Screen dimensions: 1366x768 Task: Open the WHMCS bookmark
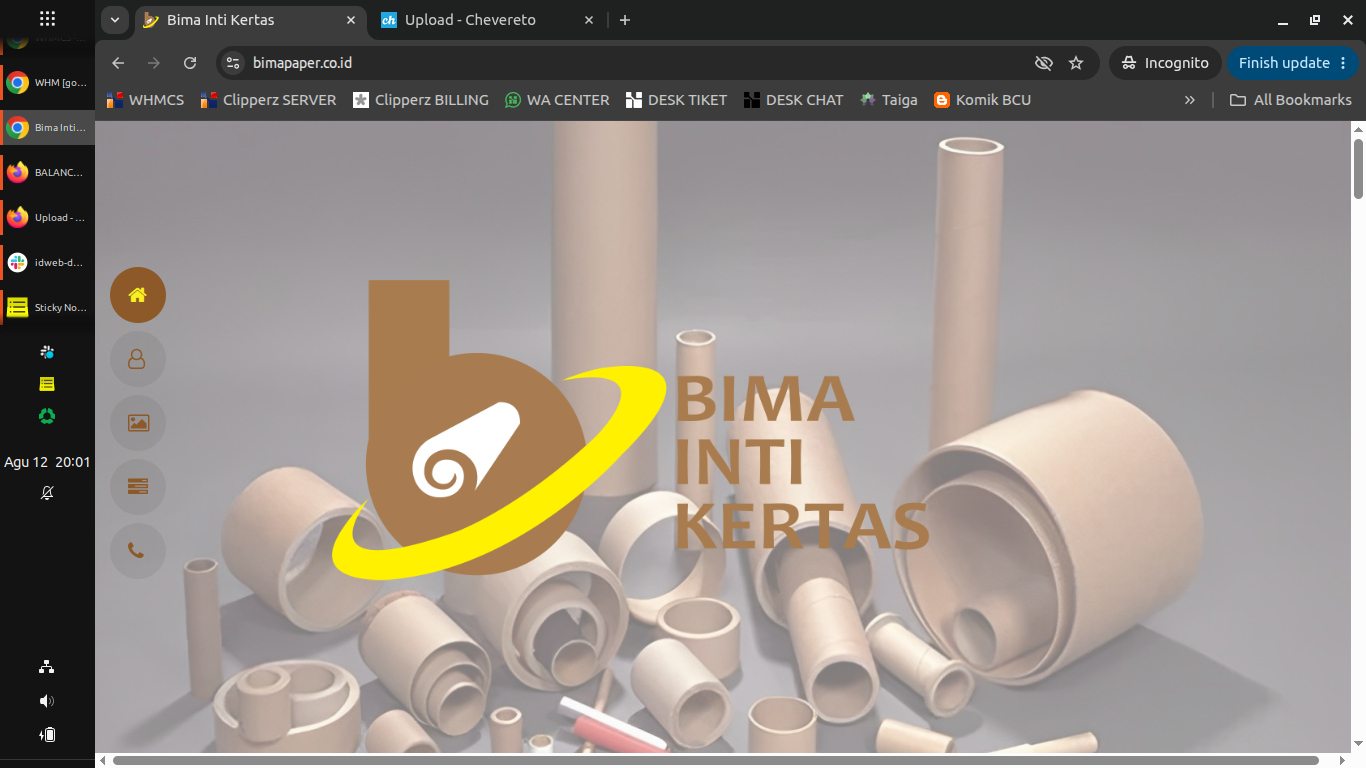tap(145, 100)
